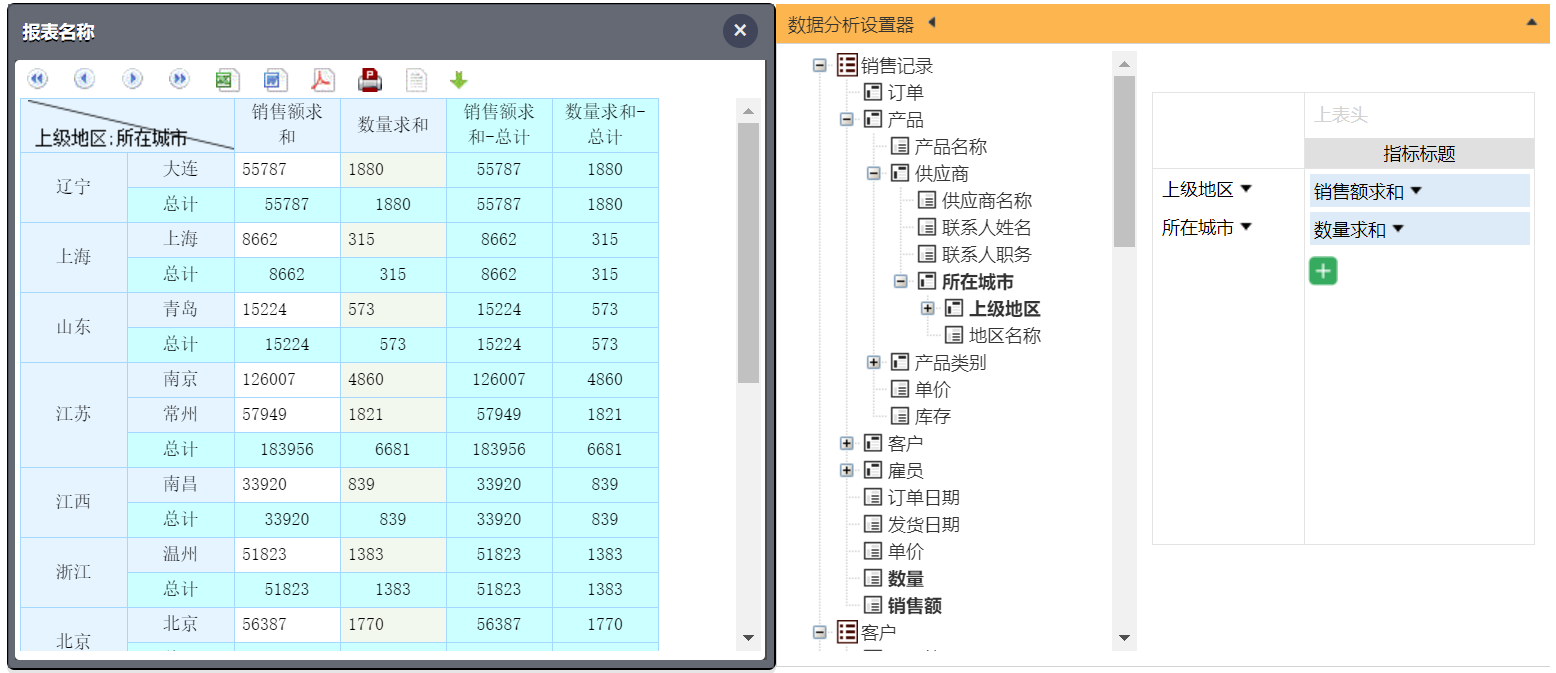Image resolution: width=1556 pixels, height=673 pixels.
Task: Expand the 雇员 tree node
Action: click(x=846, y=470)
